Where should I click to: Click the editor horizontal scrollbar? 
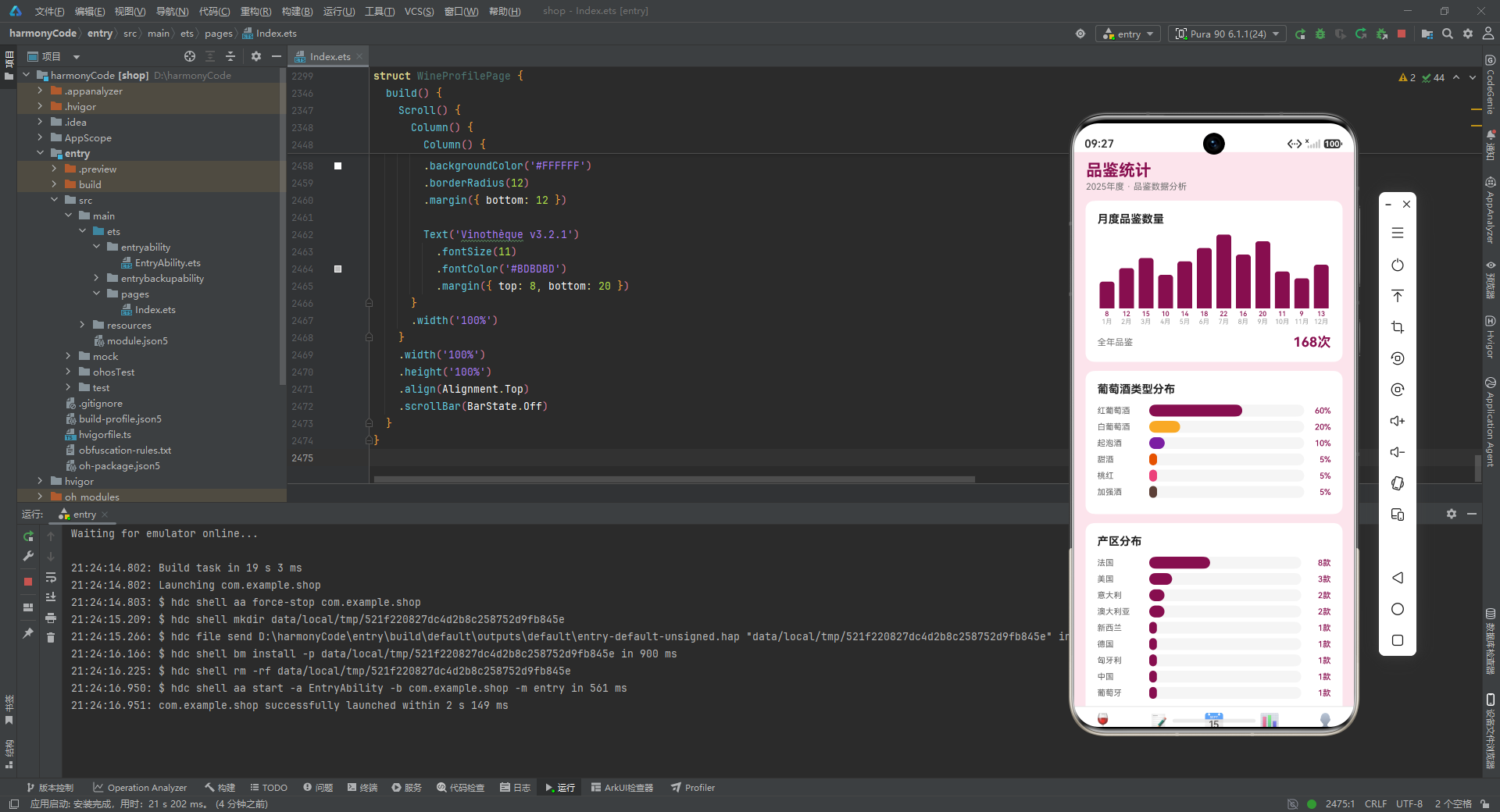(674, 479)
